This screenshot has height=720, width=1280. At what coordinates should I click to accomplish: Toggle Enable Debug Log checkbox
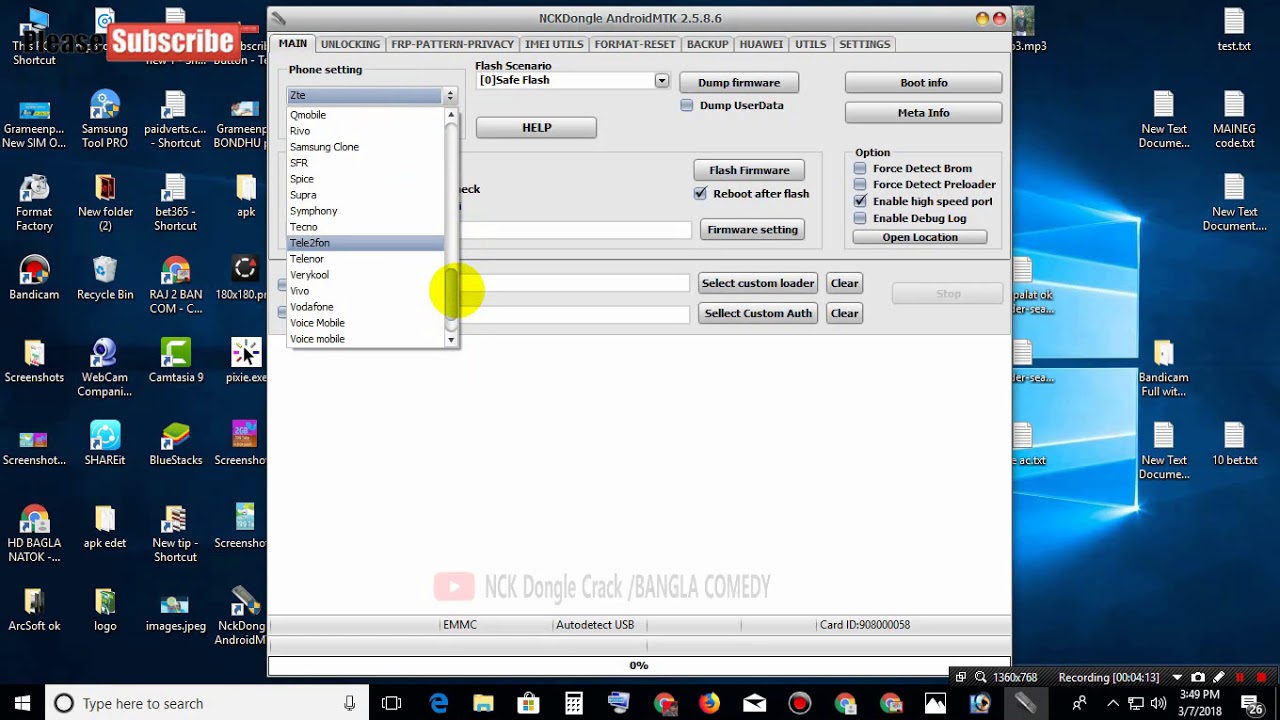click(860, 218)
